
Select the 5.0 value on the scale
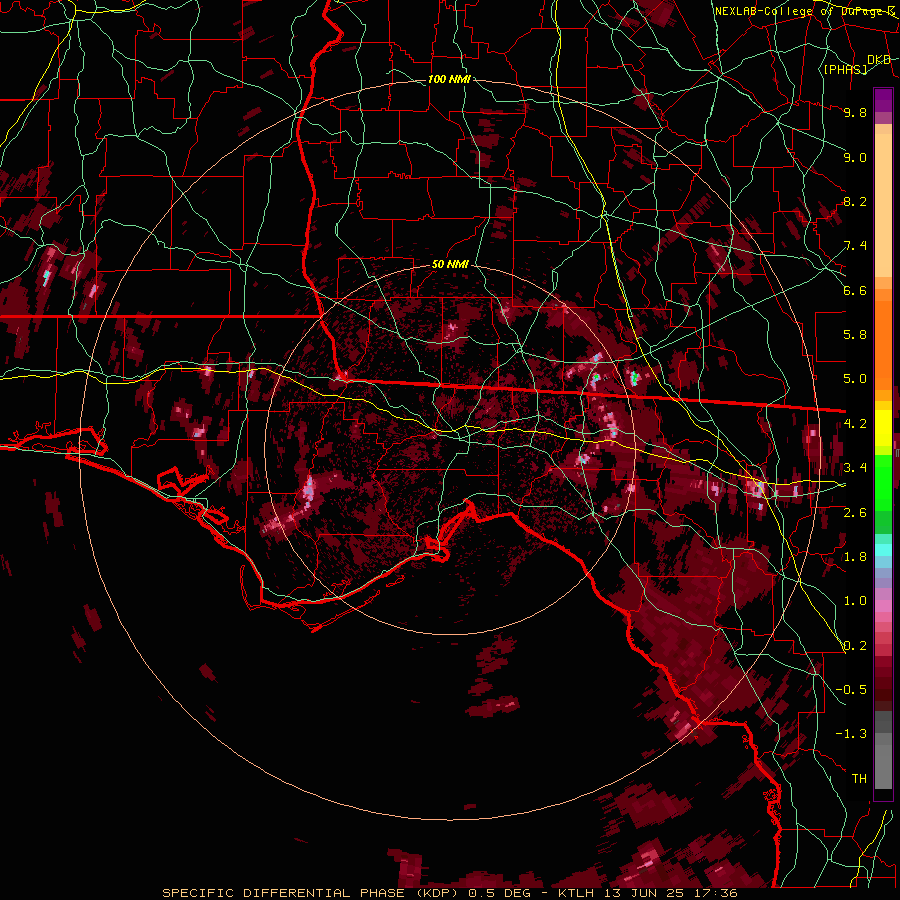pyautogui.click(x=855, y=379)
